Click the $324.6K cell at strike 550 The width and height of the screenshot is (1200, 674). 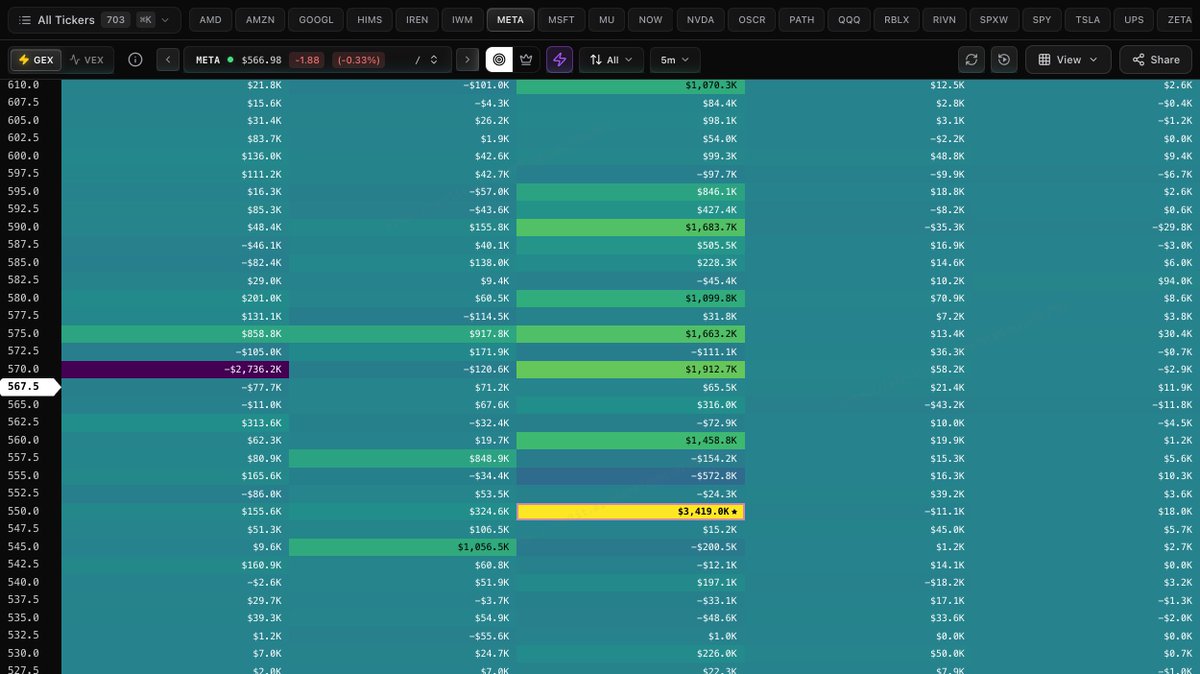pyautogui.click(x=403, y=511)
